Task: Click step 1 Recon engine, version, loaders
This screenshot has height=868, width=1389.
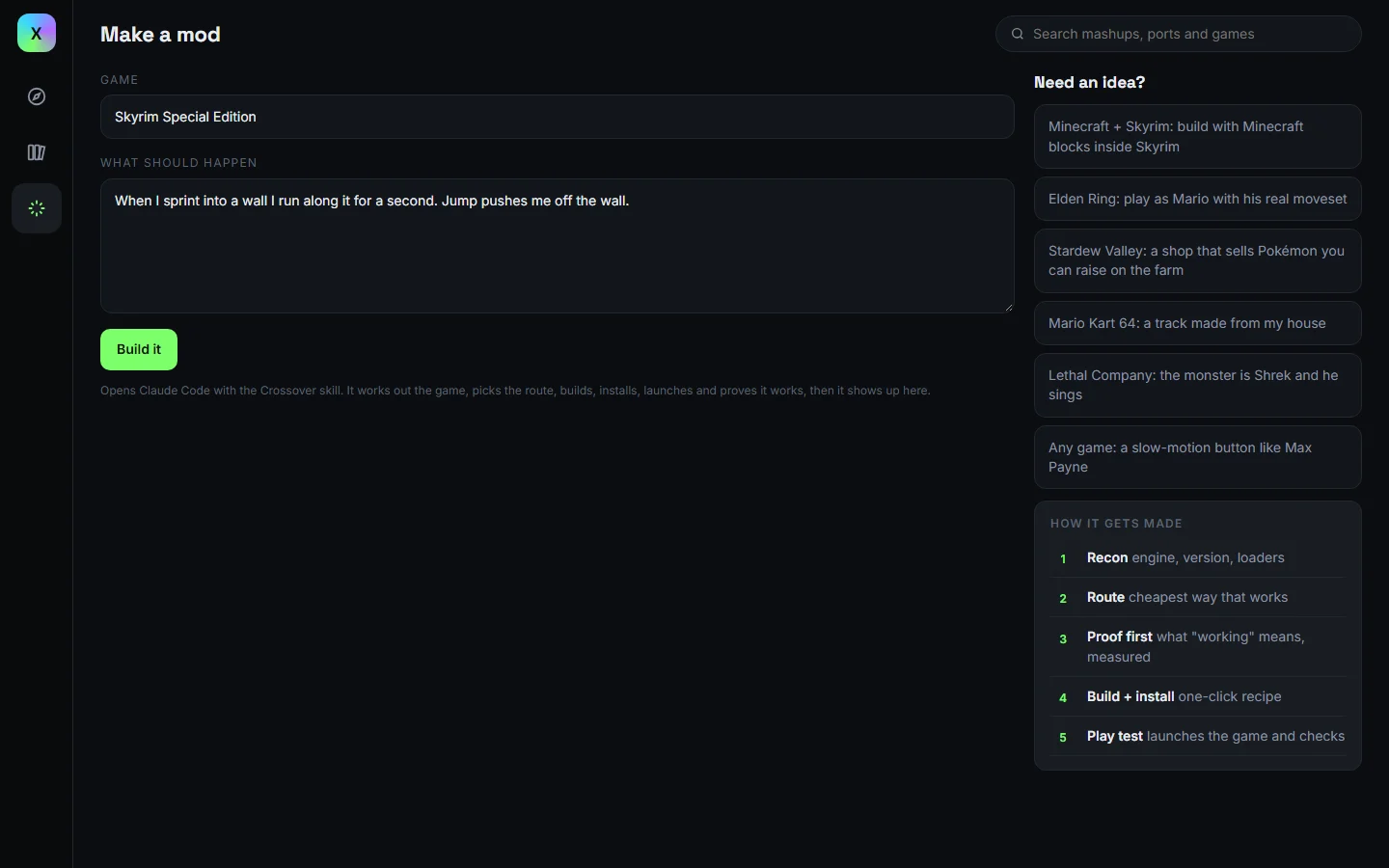Action: [1197, 557]
